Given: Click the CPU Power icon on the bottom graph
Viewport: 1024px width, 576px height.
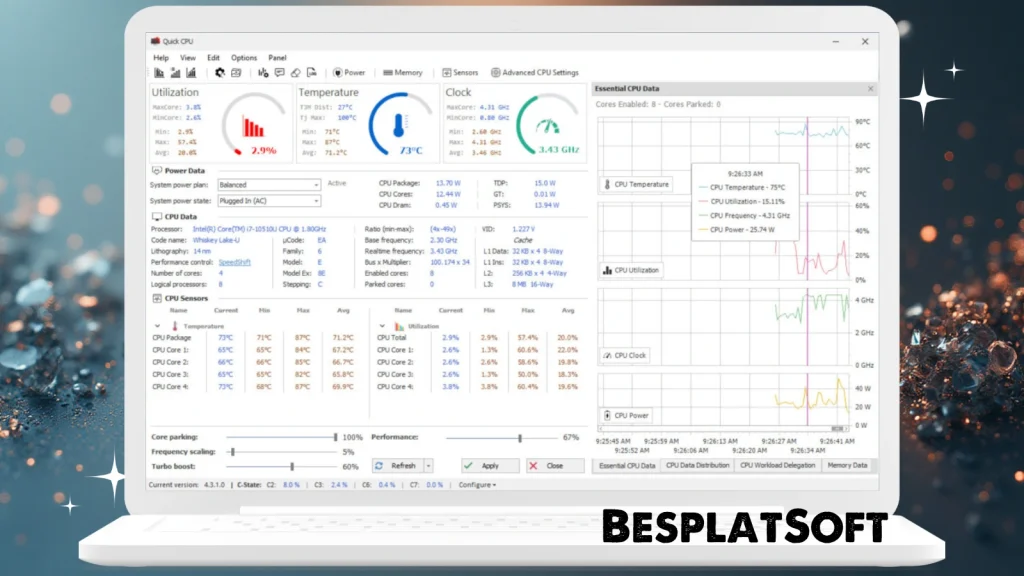Looking at the screenshot, I should (608, 415).
